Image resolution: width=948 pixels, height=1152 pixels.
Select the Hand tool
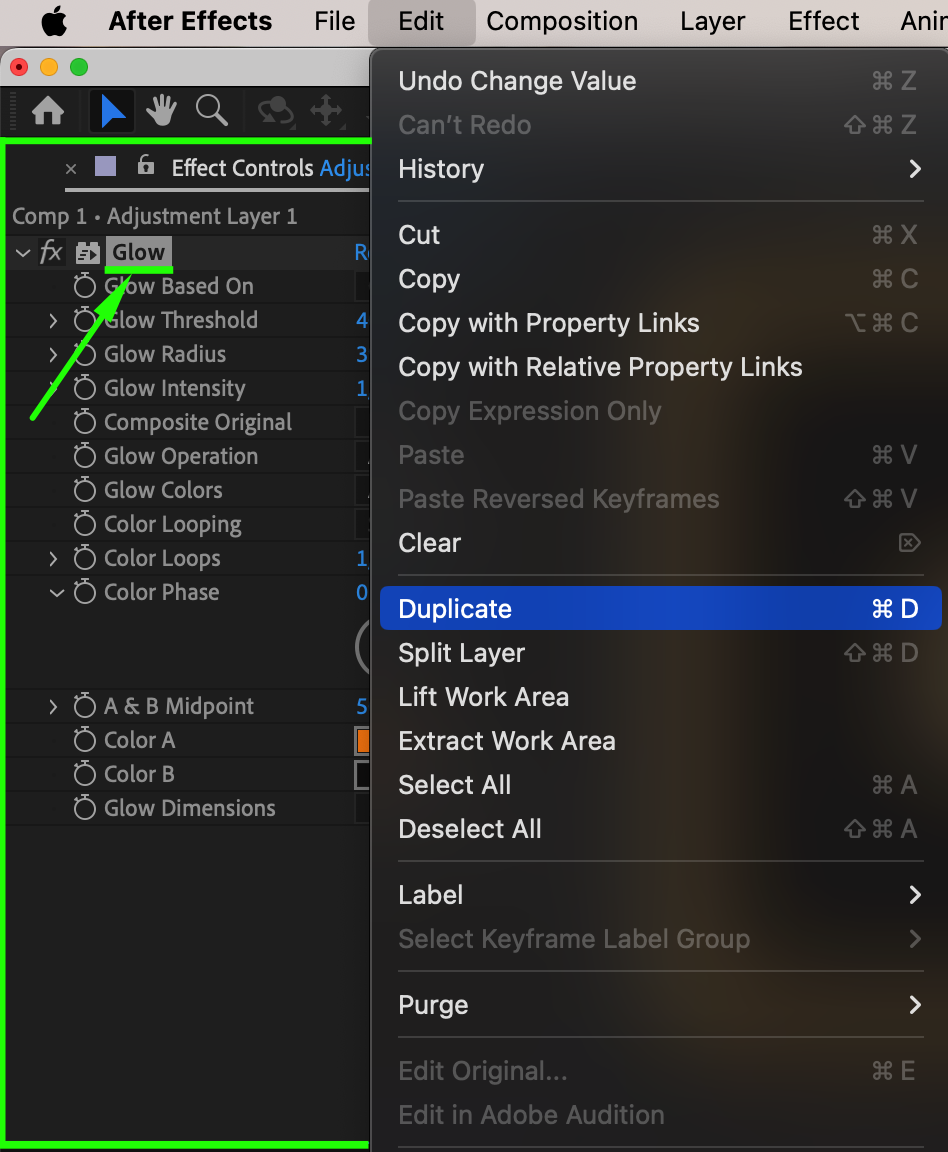pyautogui.click(x=162, y=111)
